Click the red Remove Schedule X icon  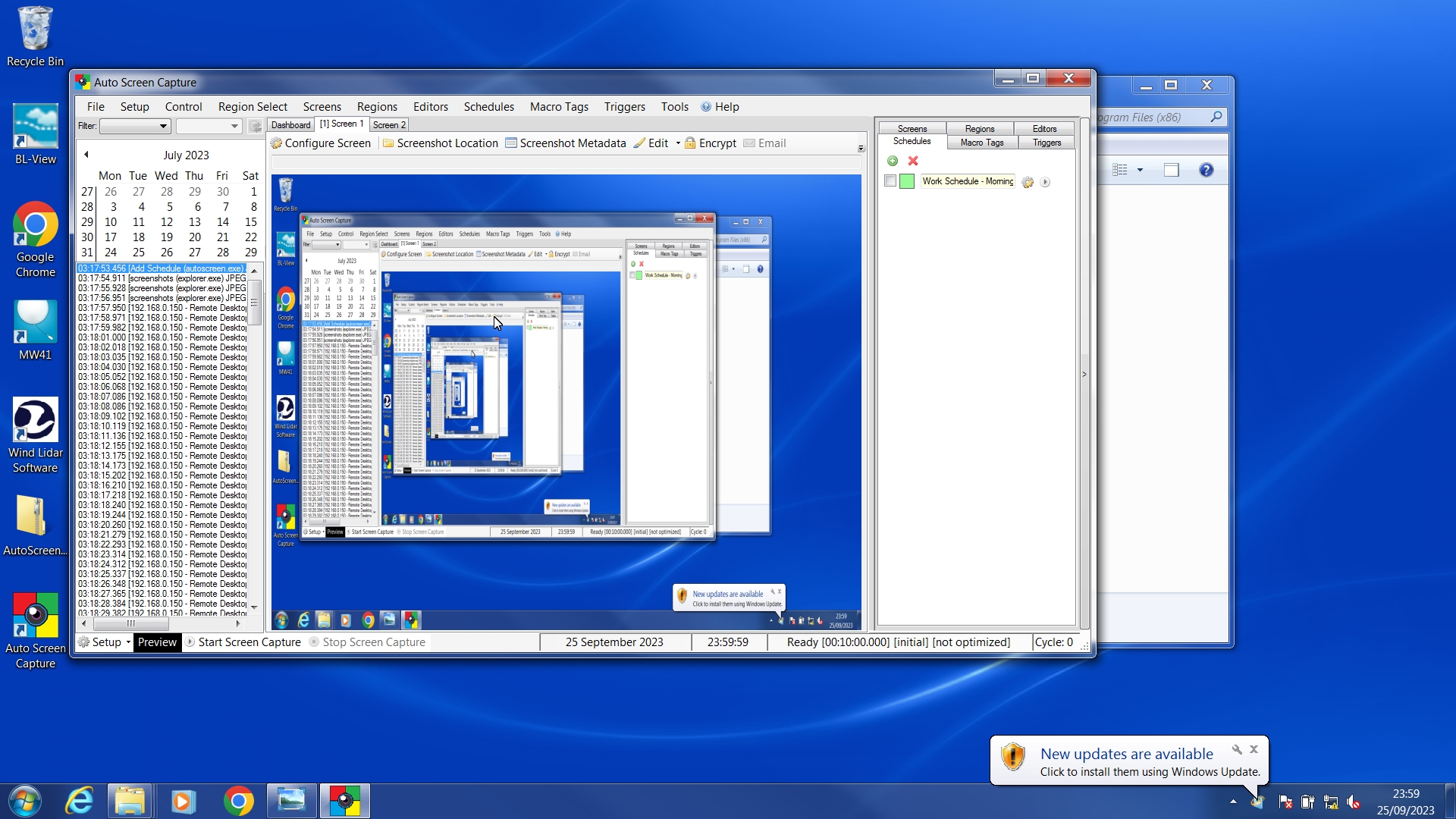(913, 161)
